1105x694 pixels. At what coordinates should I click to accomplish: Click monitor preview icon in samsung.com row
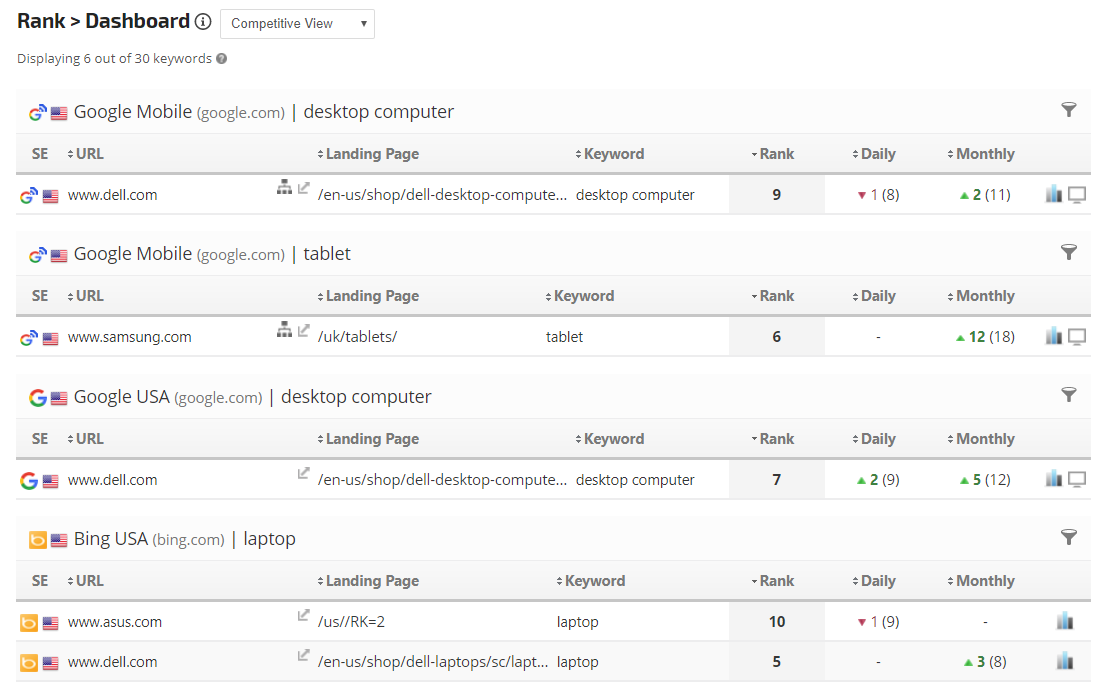click(x=1077, y=337)
